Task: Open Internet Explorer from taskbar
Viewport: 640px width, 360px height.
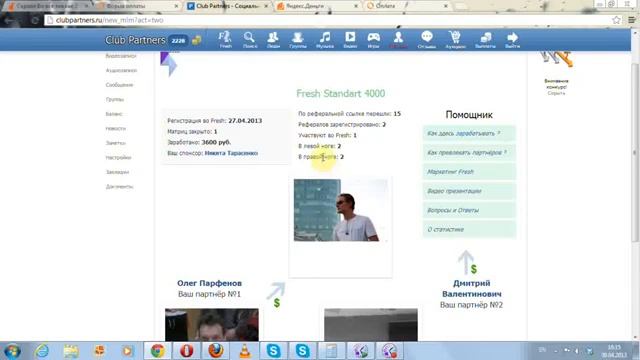Action: click(42, 351)
